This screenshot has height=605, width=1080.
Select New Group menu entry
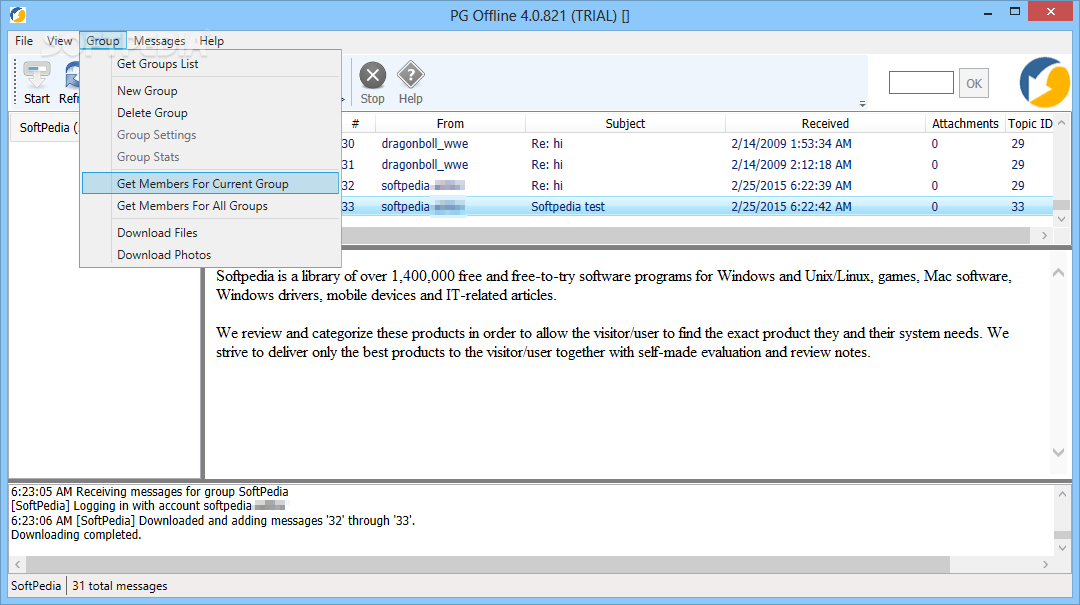[211, 90]
